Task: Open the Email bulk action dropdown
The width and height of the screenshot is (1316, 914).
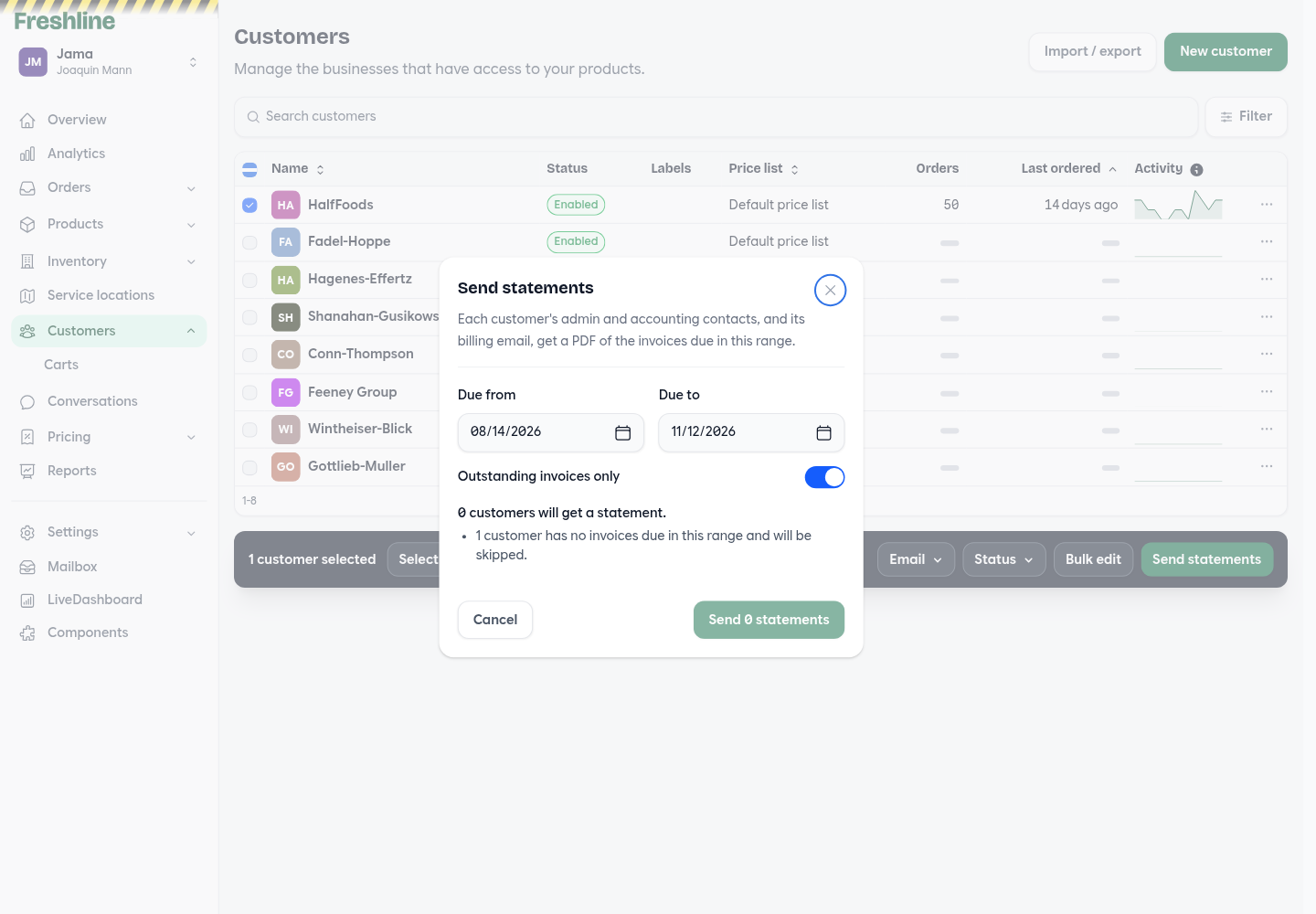Action: coord(916,559)
